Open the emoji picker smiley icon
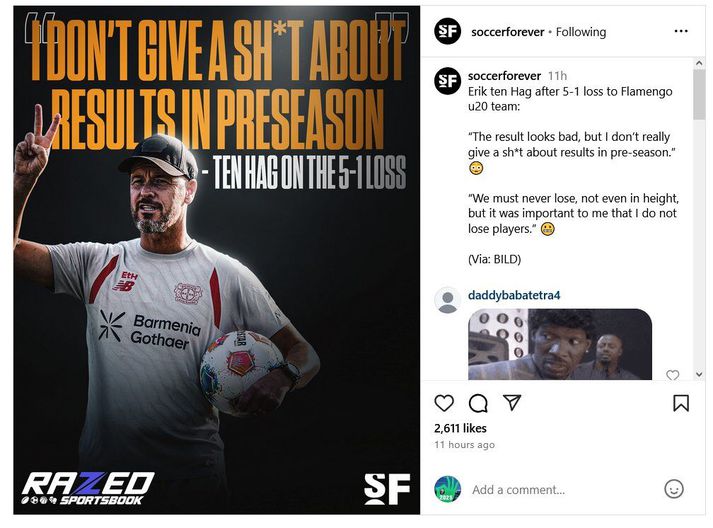Image resolution: width=713 pixels, height=528 pixels. point(673,489)
